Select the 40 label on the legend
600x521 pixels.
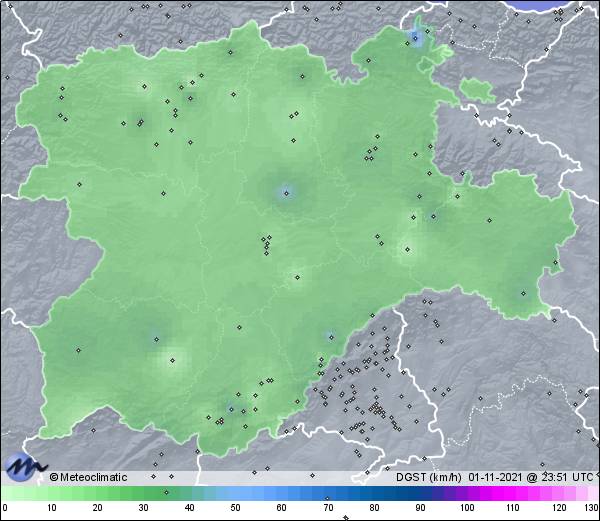(x=190, y=508)
